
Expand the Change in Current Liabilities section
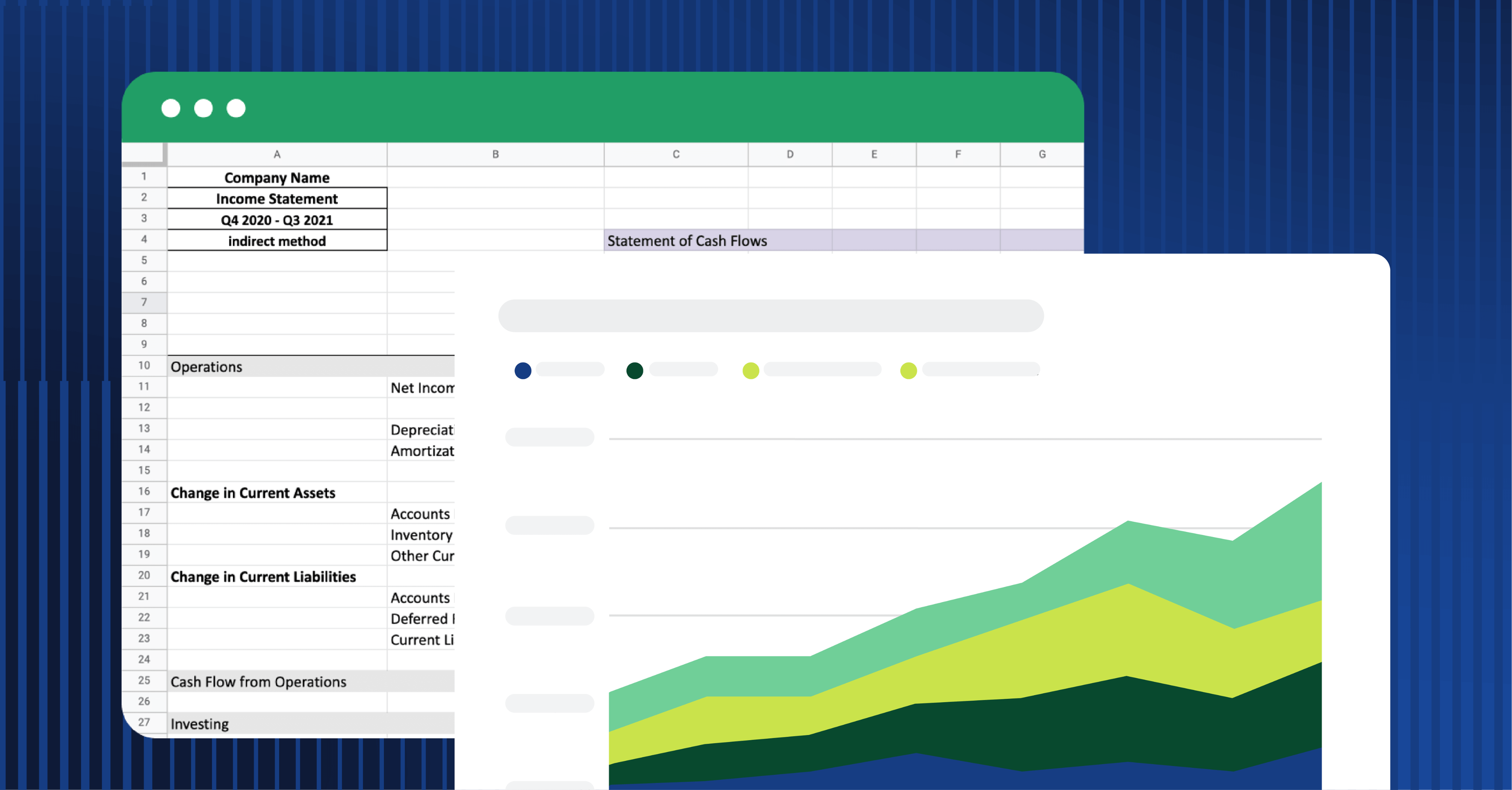(263, 577)
